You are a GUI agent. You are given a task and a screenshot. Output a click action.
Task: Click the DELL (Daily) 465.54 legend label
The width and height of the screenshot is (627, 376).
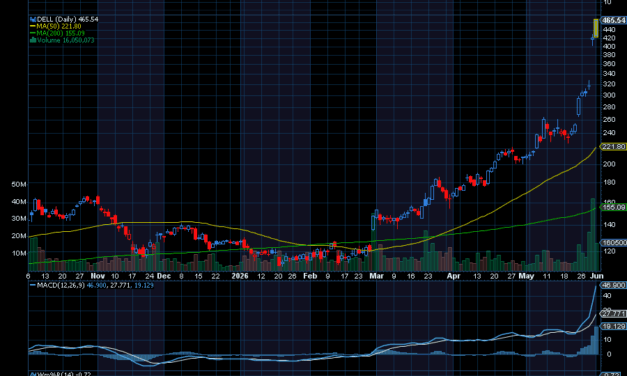(67, 19)
